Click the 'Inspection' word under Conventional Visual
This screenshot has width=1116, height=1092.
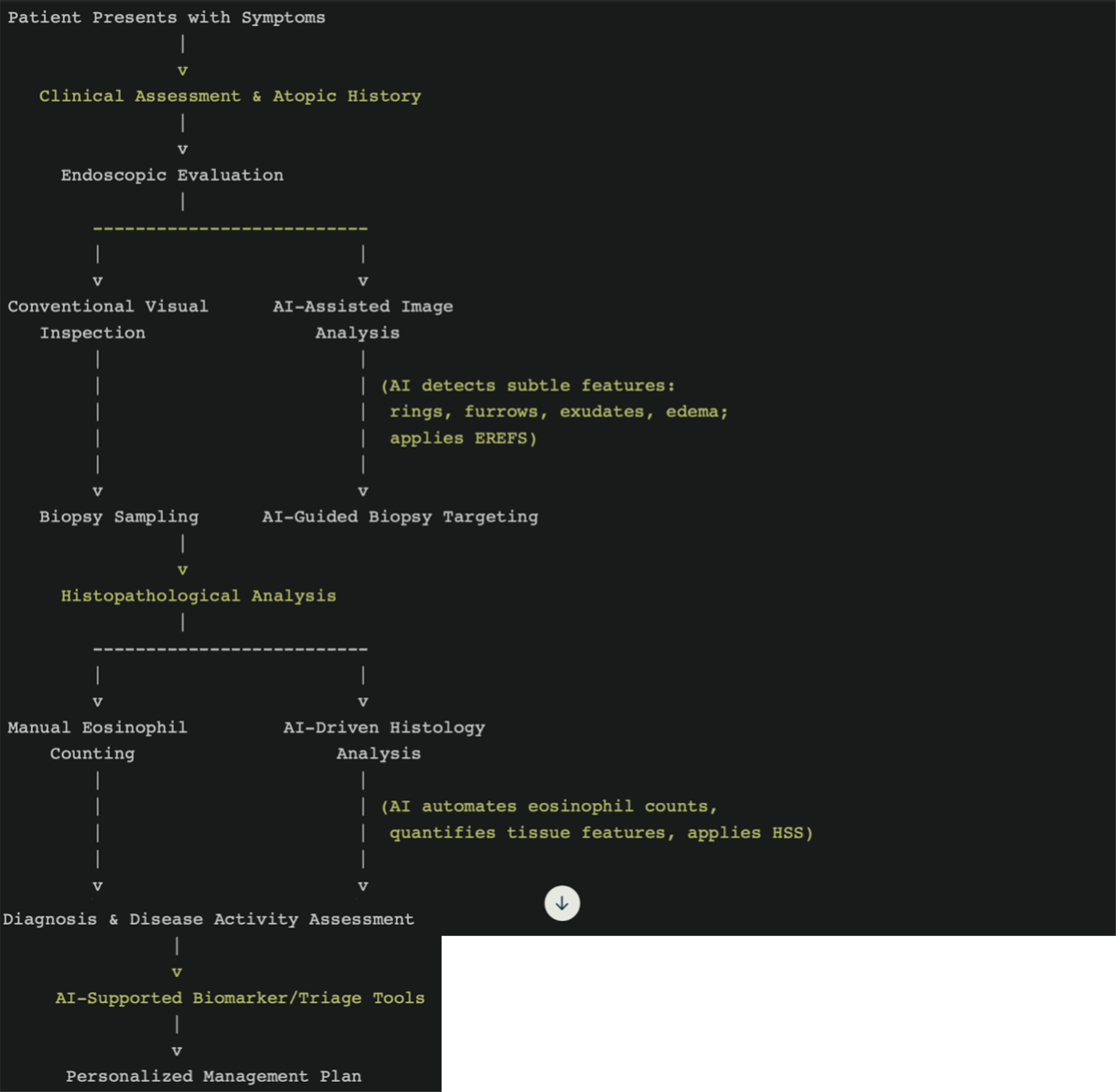pyautogui.click(x=92, y=333)
